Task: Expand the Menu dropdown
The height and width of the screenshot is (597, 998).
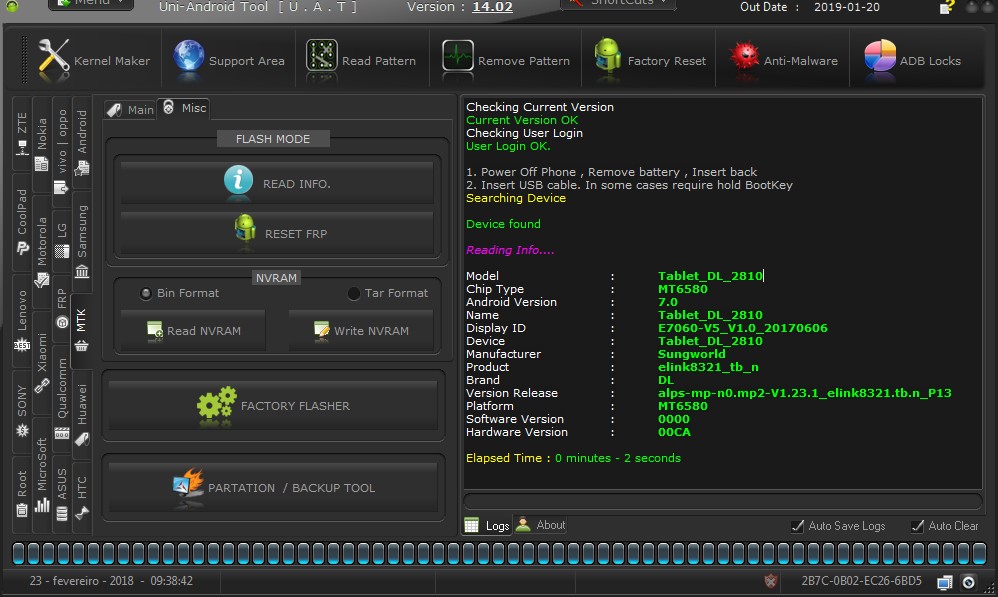Action: [90, 3]
